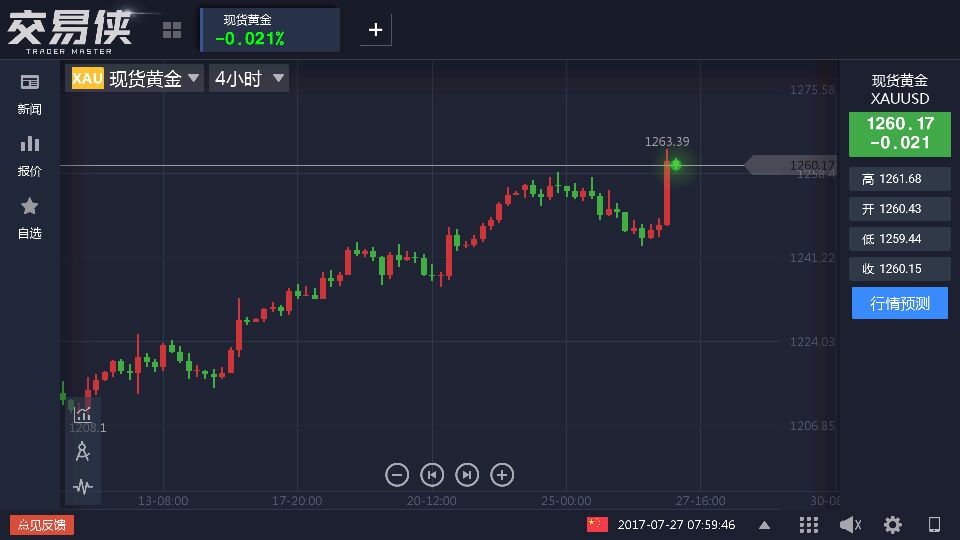960x540 pixels.
Task: Open the dotted grid icon in bottom bar
Action: [x=809, y=525]
